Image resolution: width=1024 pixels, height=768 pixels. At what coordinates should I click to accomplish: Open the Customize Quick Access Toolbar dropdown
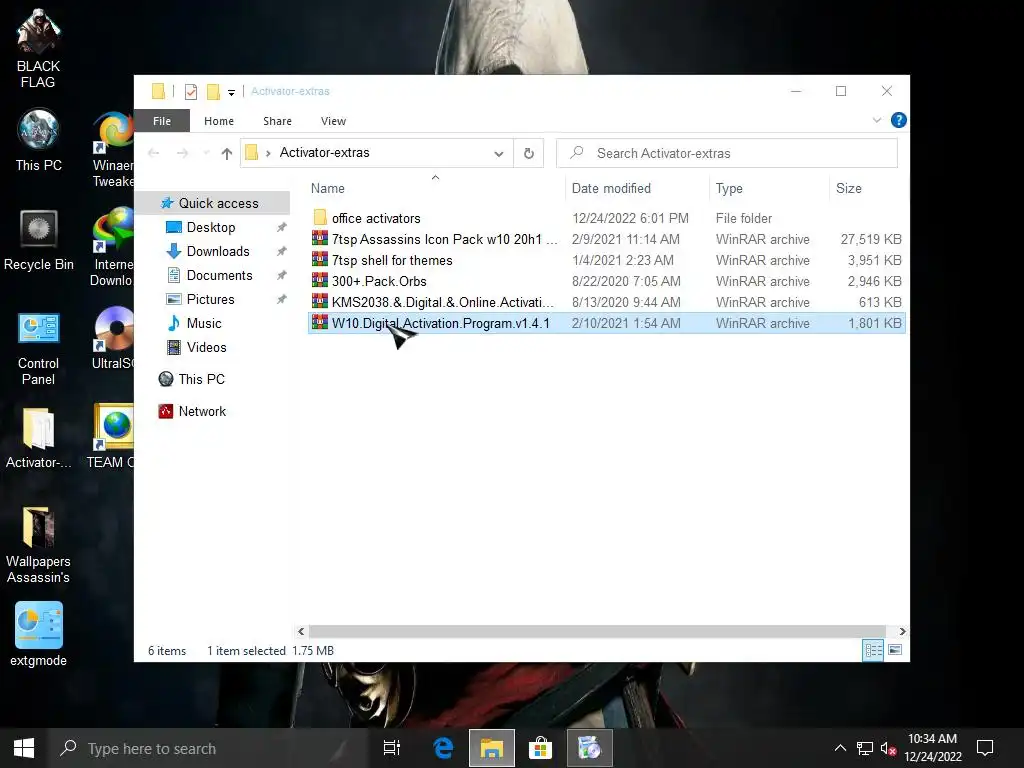[231, 93]
